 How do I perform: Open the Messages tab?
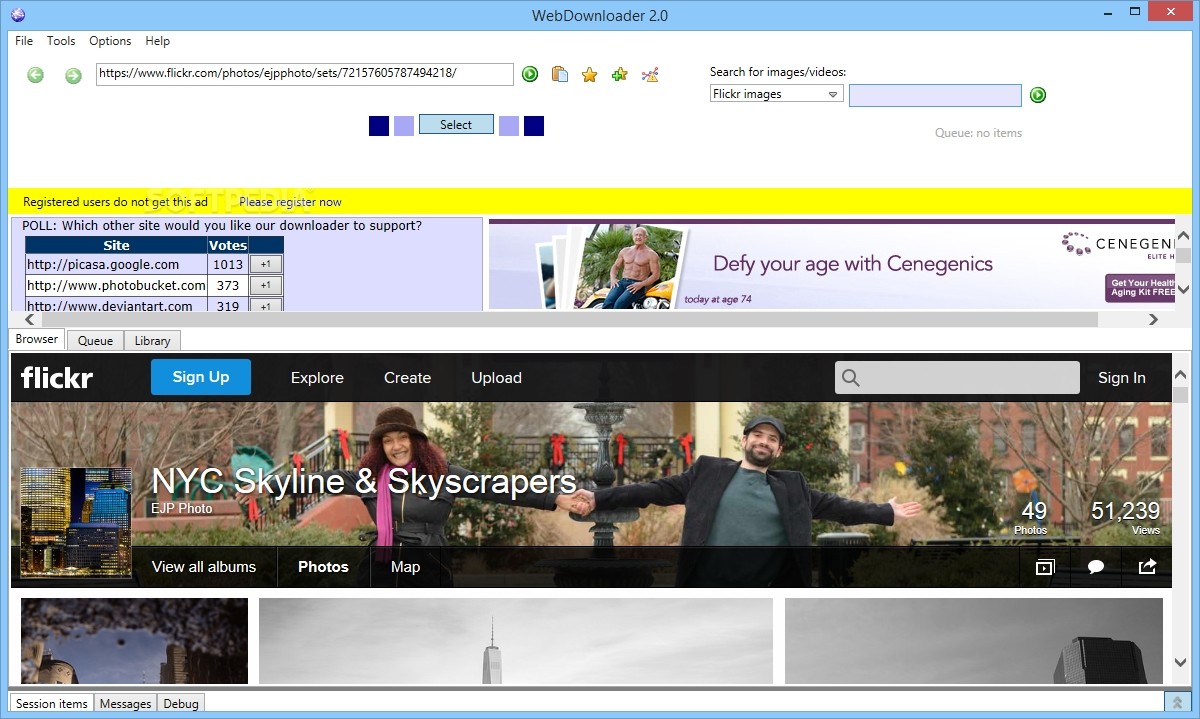(x=125, y=703)
